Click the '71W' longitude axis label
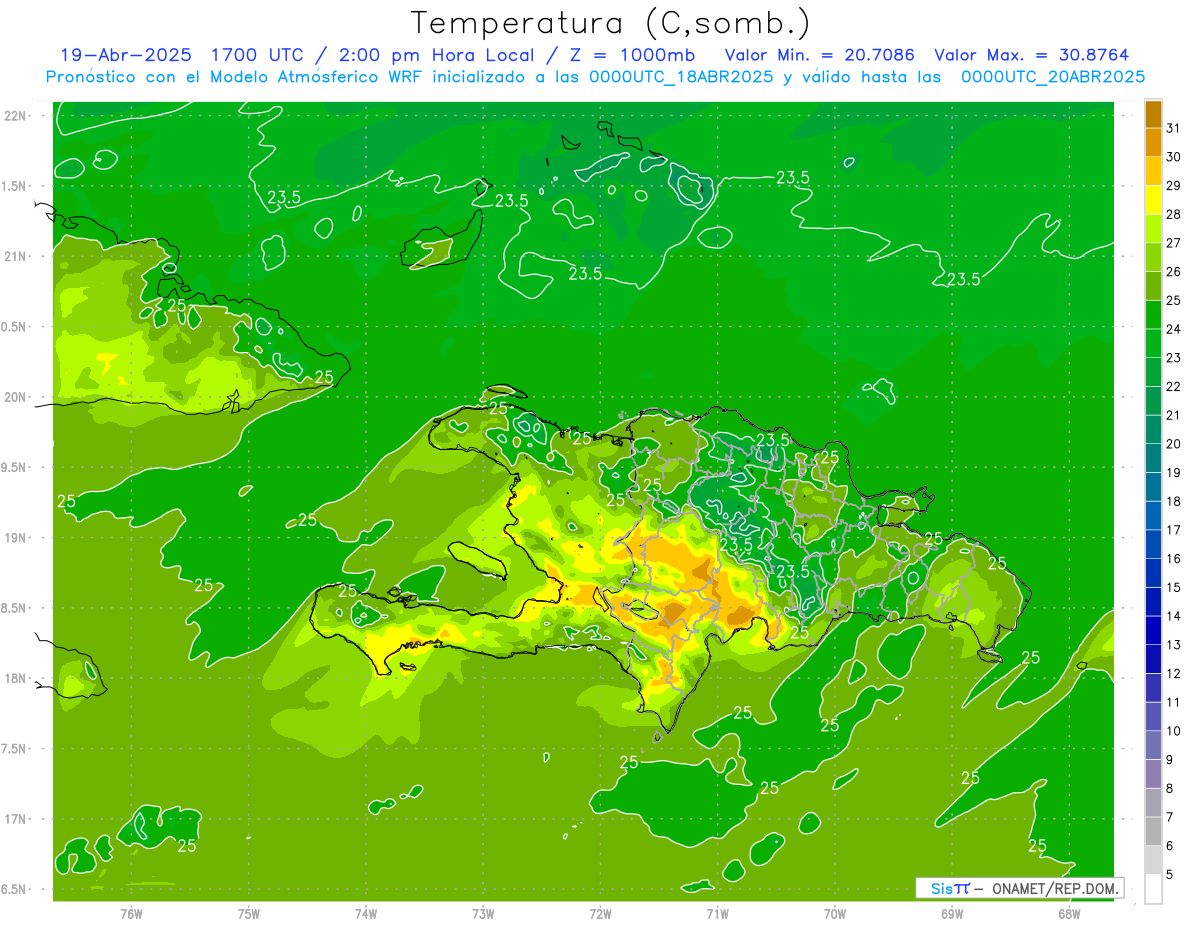The image size is (1200, 927). tap(718, 914)
